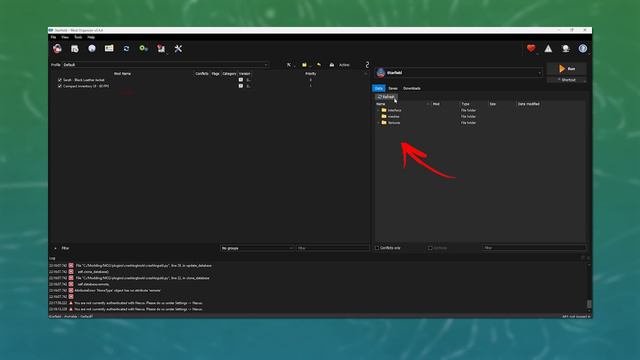Click the Change Game instance icon
This screenshot has width=640, height=360.
pos(58,49)
